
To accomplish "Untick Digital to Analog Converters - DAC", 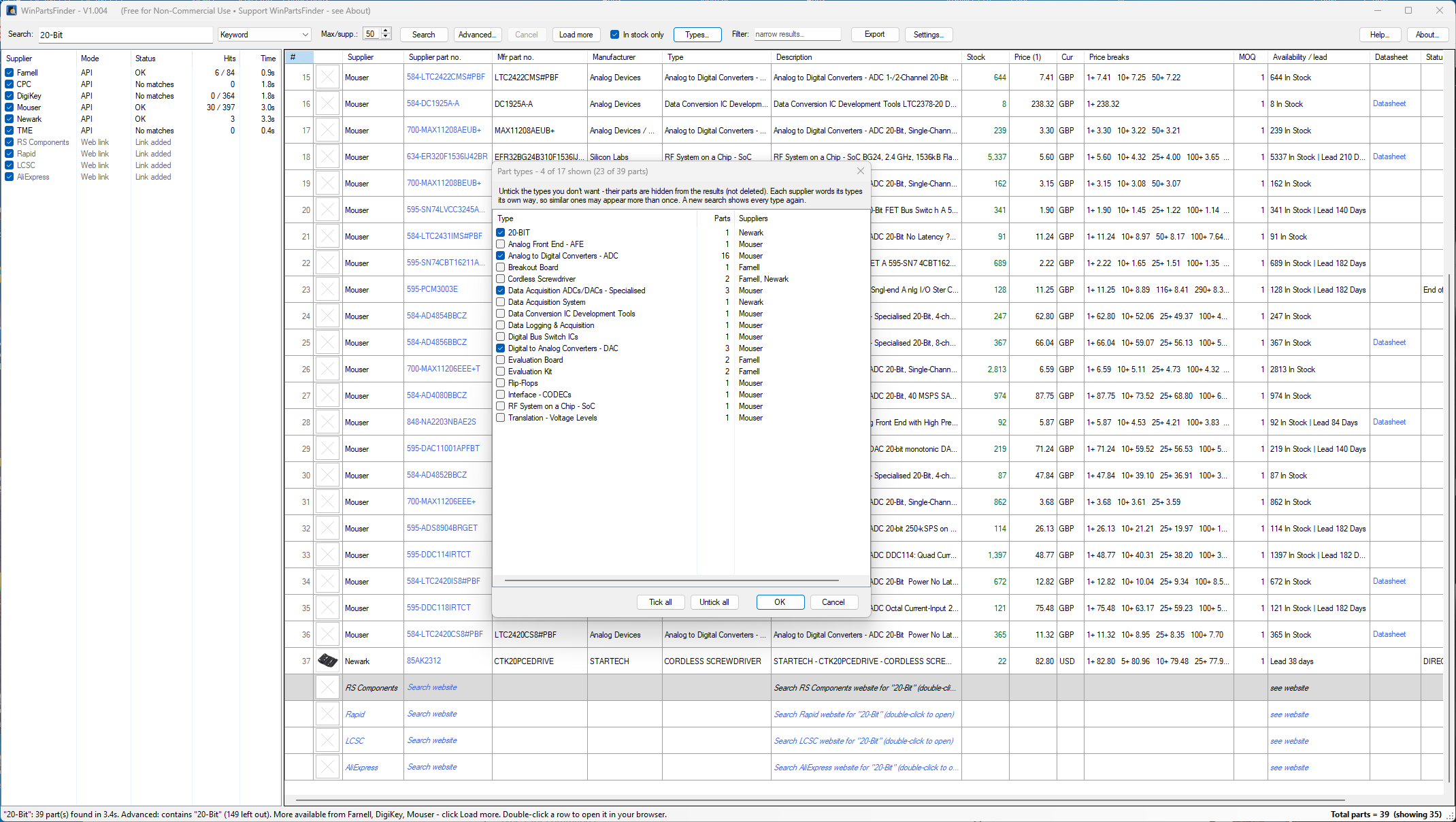I will tap(501, 348).
